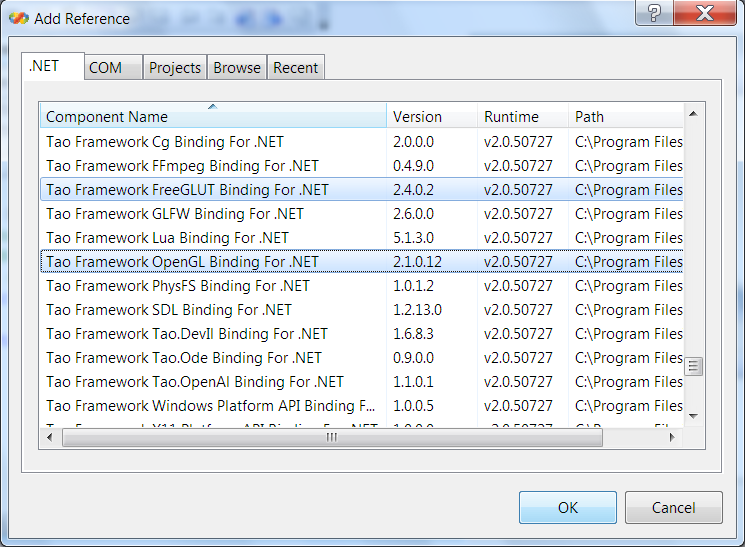Screen dimensions: 745x547
Task: Sort by Component Name column header
Action: (213, 115)
